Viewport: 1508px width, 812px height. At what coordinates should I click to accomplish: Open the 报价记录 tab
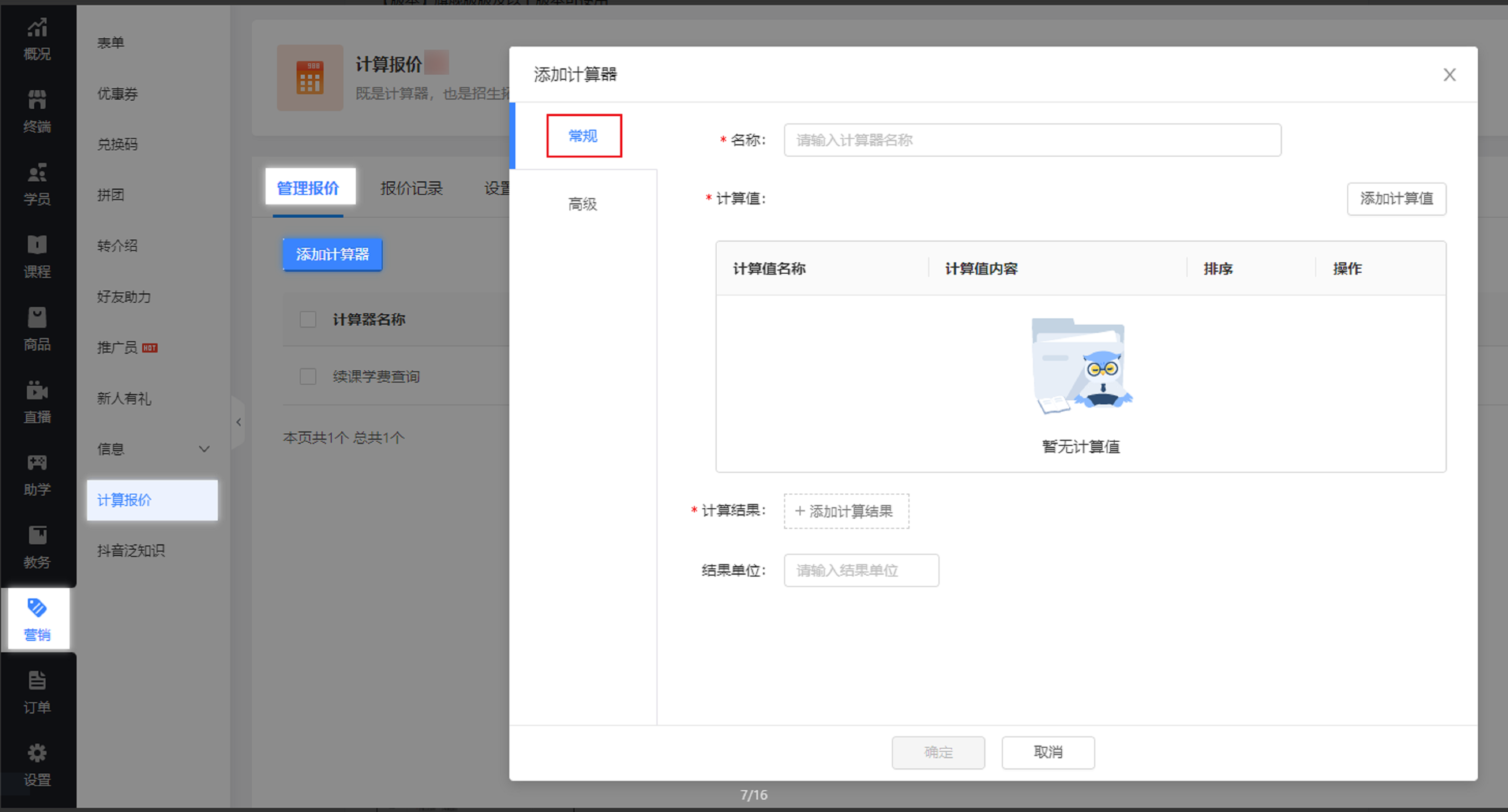point(411,189)
